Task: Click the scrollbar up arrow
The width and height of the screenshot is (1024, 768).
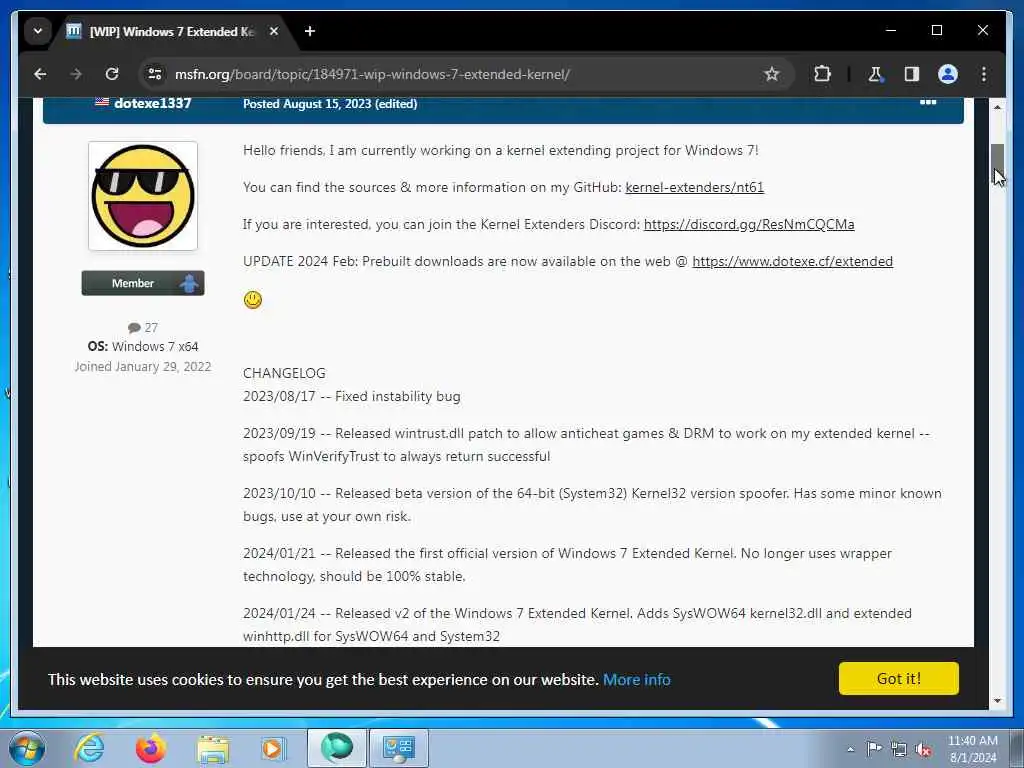Action: (997, 107)
